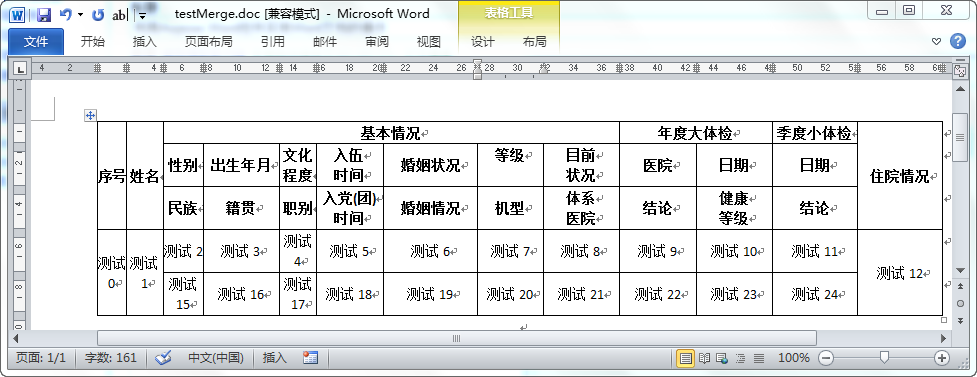Change language via 中文(中国)
The width and height of the screenshot is (977, 377).
click(x=216, y=358)
